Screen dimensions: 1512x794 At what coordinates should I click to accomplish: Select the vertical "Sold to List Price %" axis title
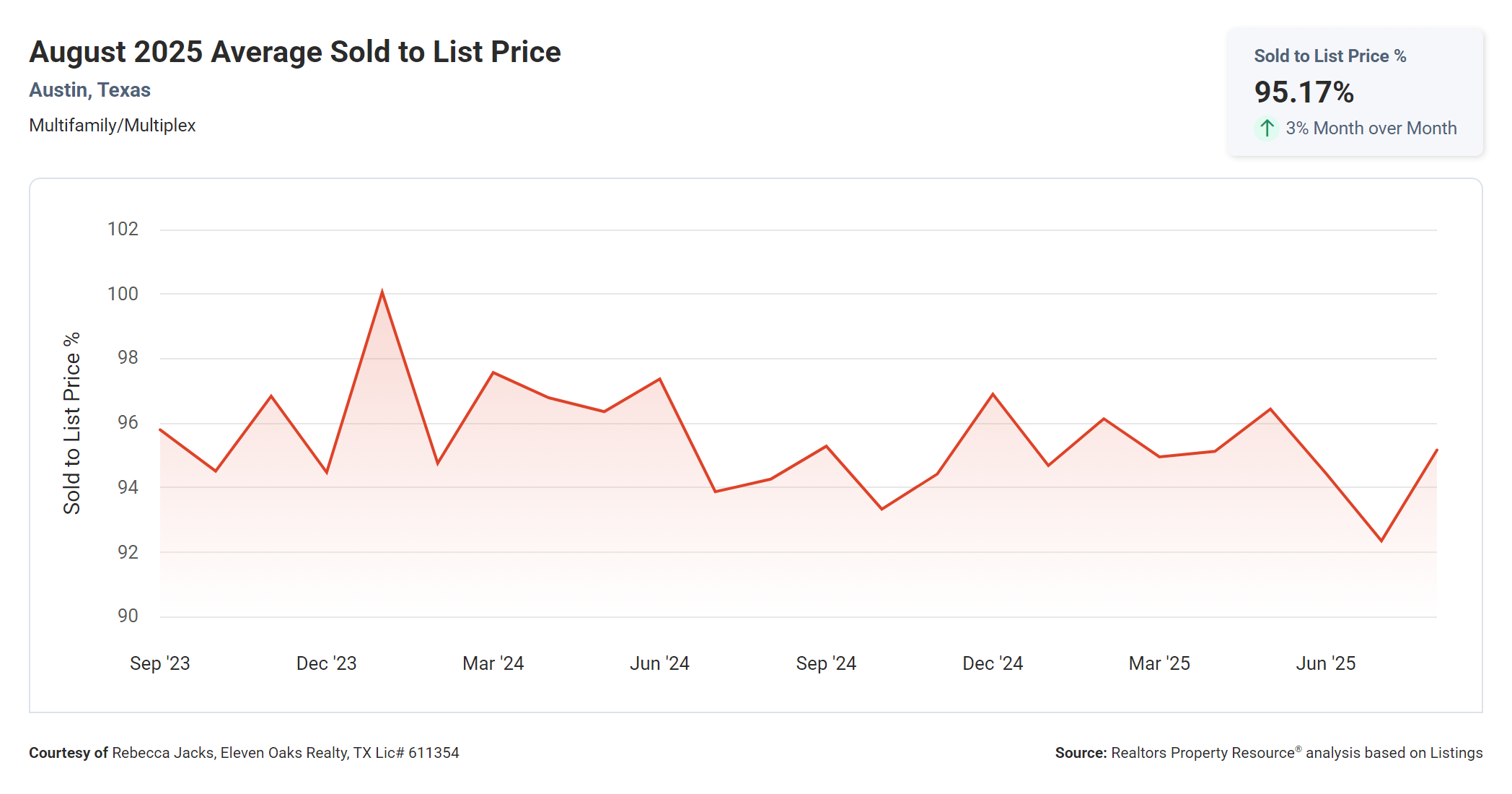(x=72, y=423)
